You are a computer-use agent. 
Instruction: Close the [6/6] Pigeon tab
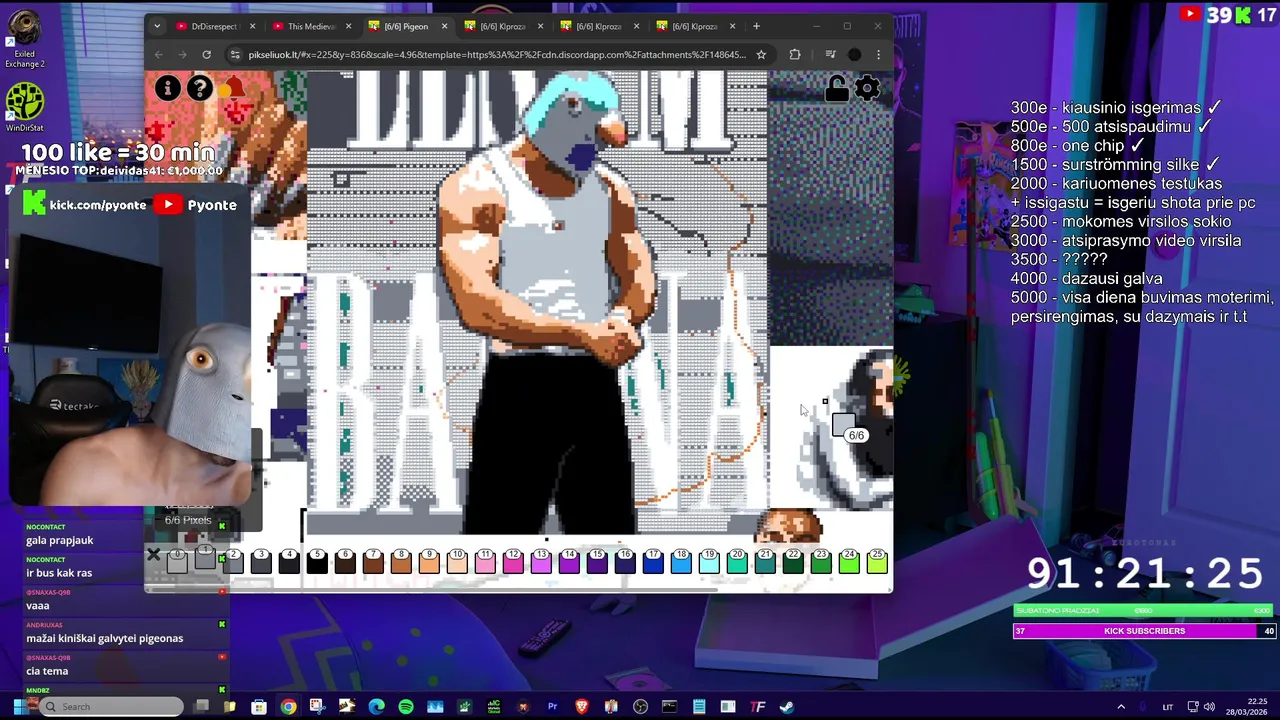pyautogui.click(x=444, y=26)
